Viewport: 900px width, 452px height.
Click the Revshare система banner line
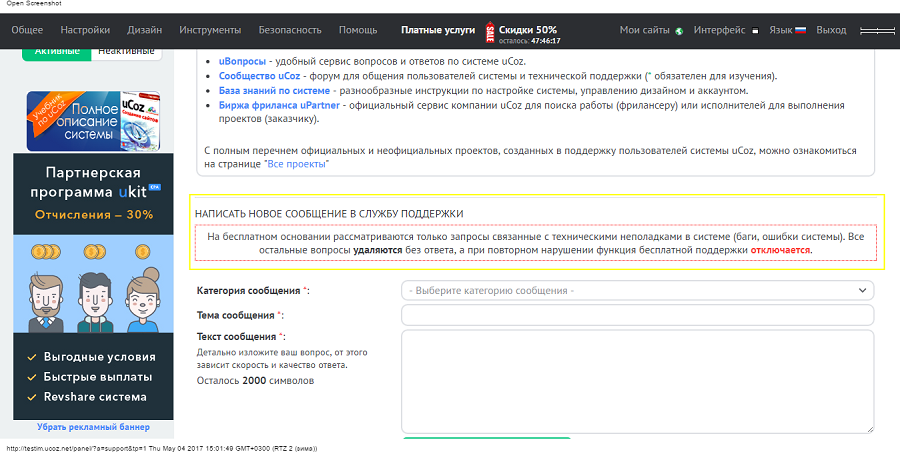coord(95,397)
